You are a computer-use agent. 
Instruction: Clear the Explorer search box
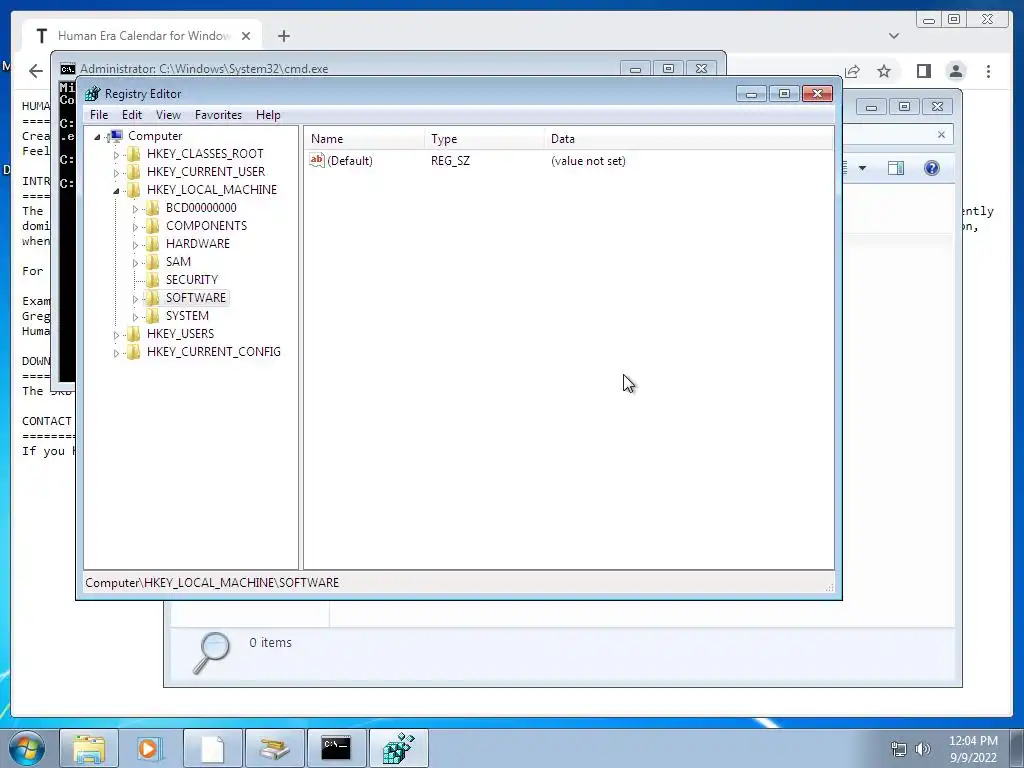(x=941, y=135)
